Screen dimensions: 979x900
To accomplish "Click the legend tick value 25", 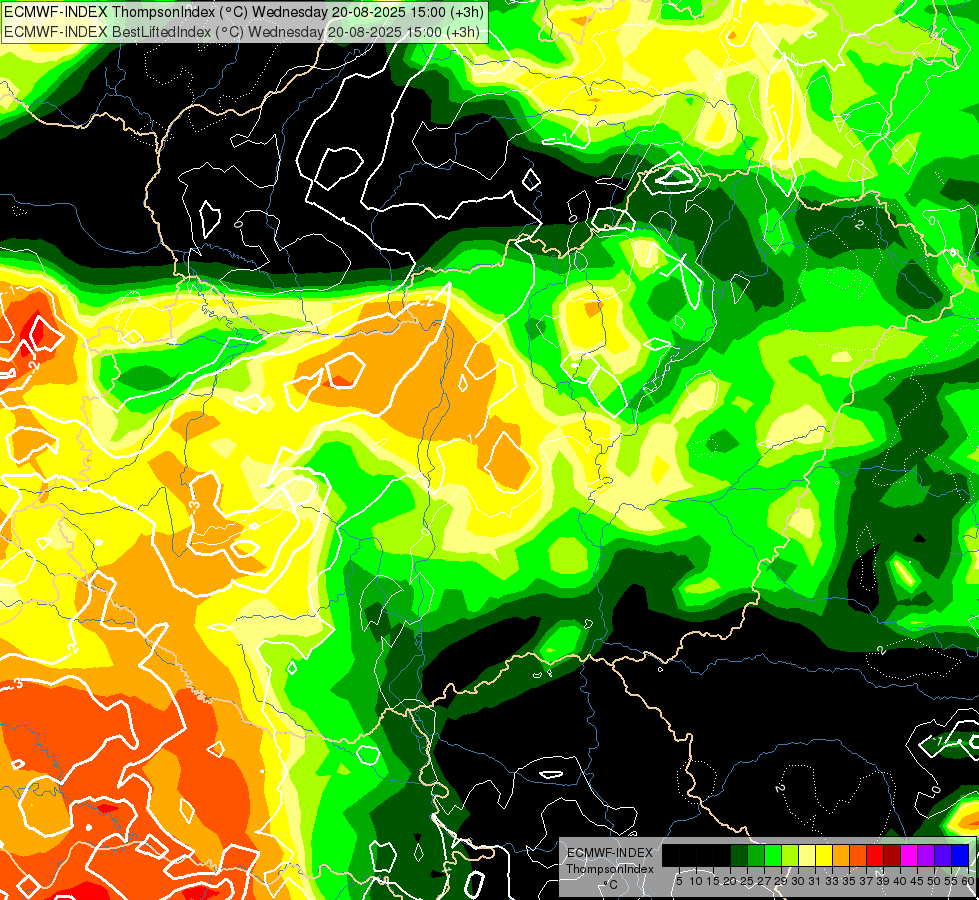I will 747,881.
